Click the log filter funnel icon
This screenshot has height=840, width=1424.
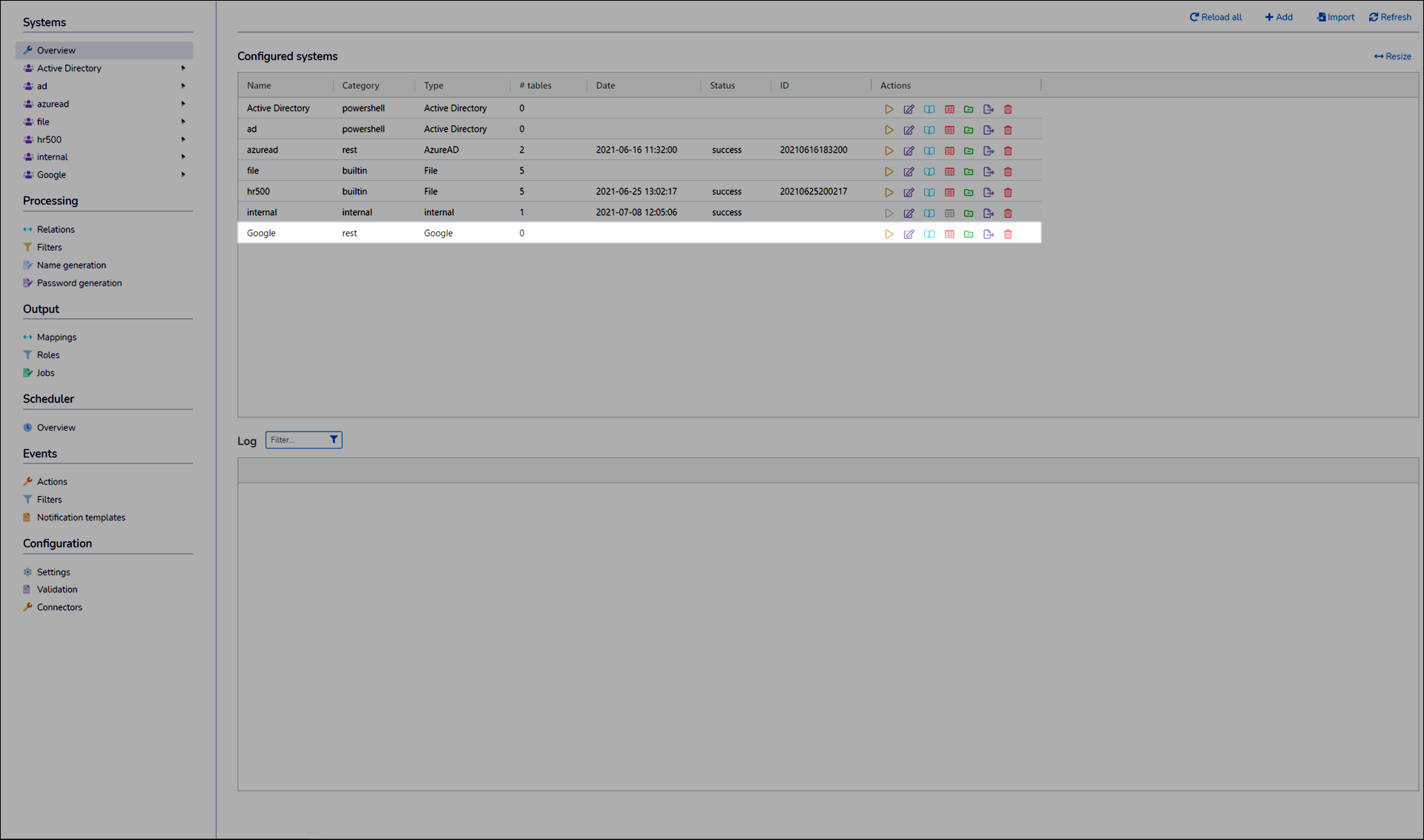[x=334, y=440]
